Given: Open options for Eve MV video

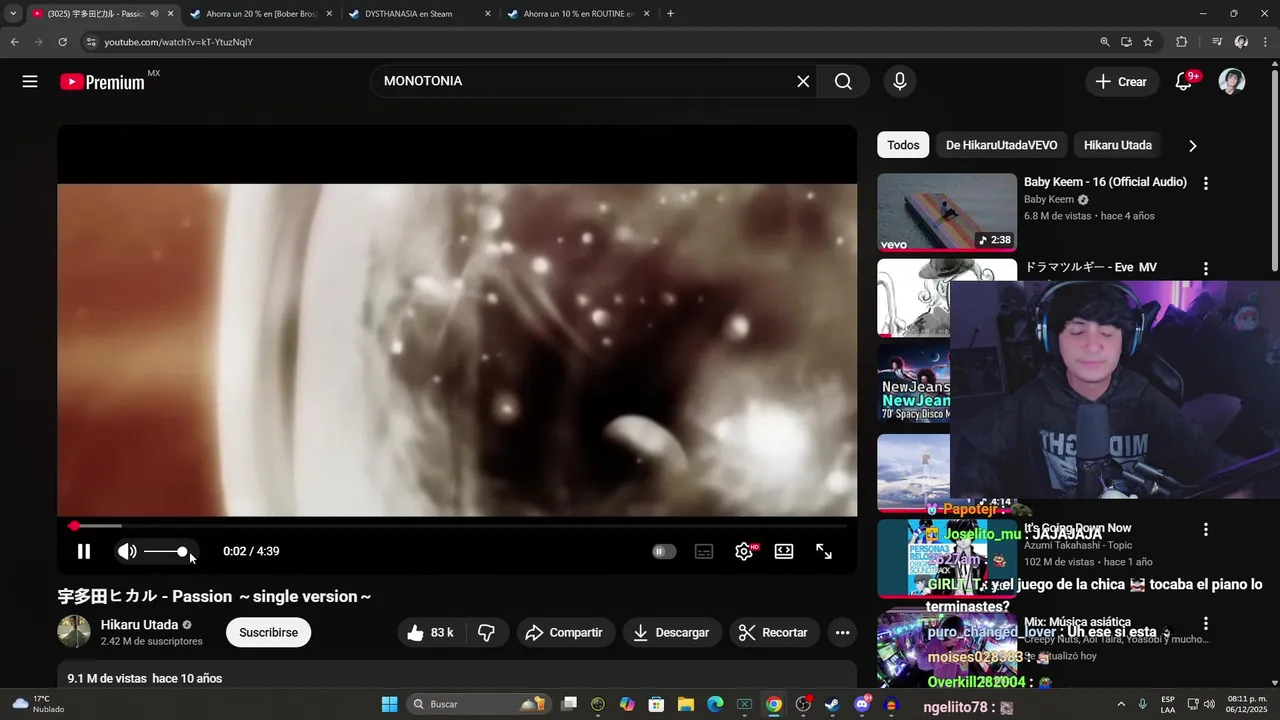Looking at the screenshot, I should (1206, 269).
